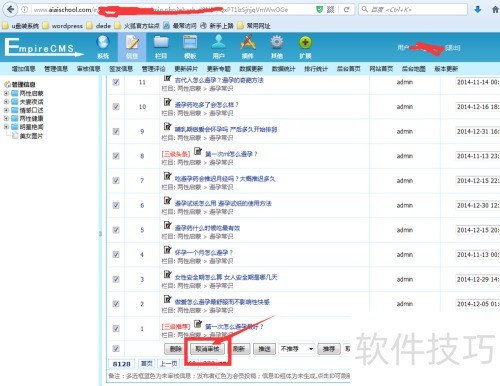Select the 美女图片 tree item

pos(31,136)
